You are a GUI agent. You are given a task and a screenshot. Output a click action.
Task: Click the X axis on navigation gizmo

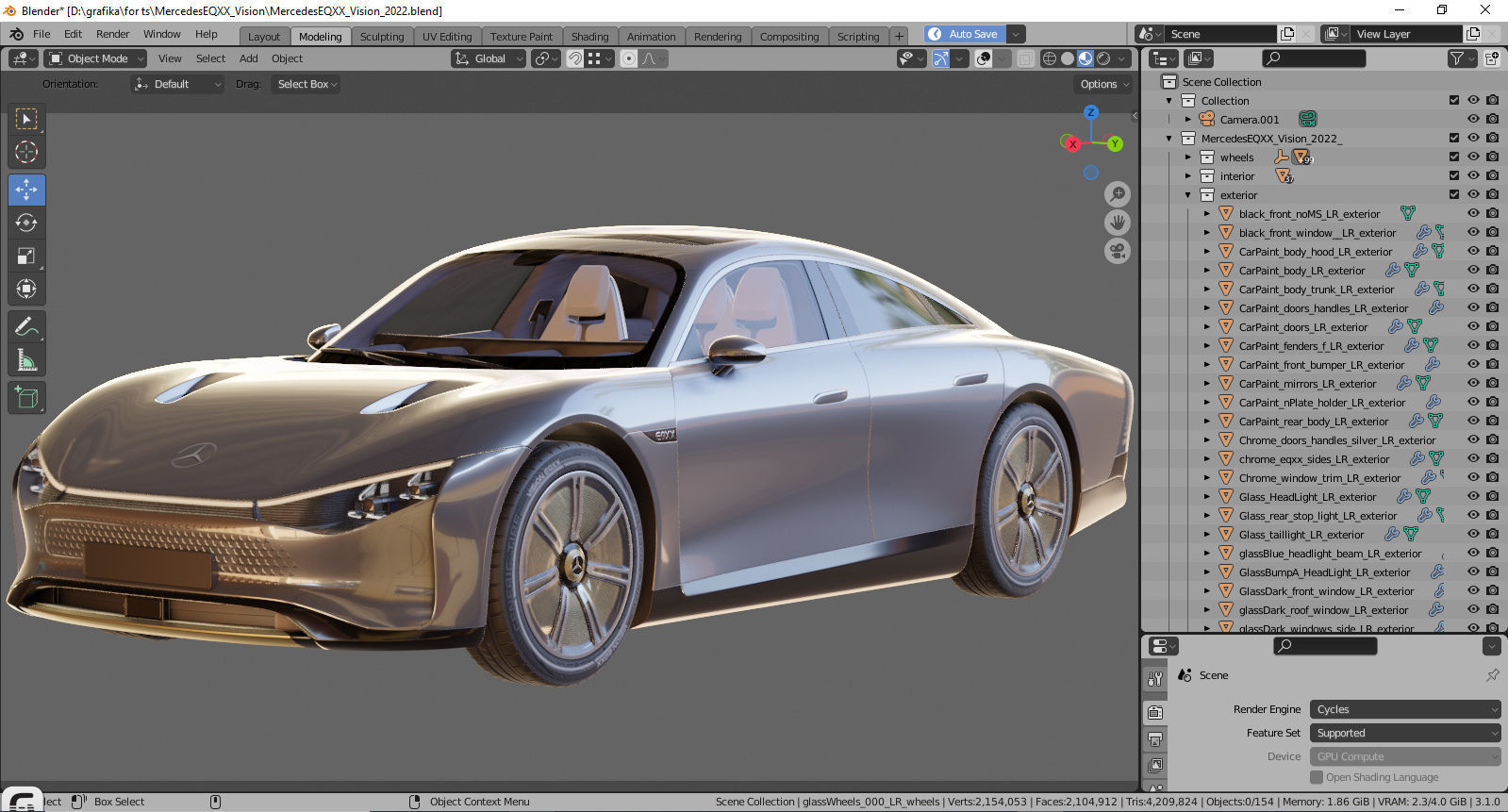click(1073, 144)
